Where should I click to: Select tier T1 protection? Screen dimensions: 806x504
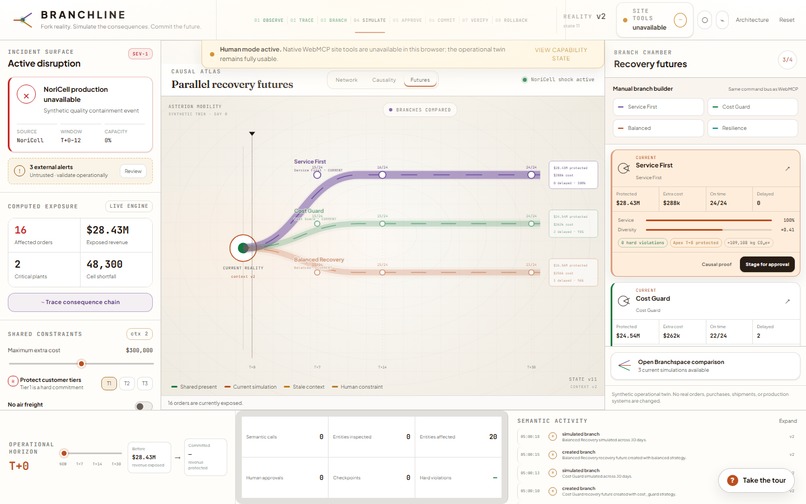(x=109, y=383)
